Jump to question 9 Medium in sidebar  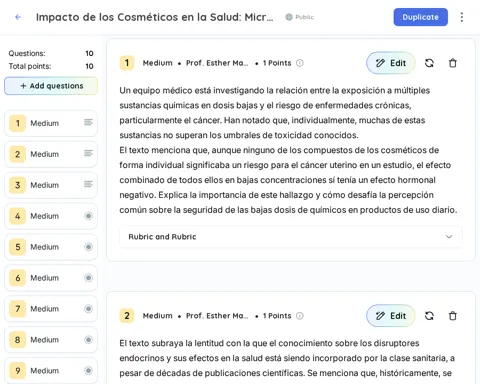point(51,370)
